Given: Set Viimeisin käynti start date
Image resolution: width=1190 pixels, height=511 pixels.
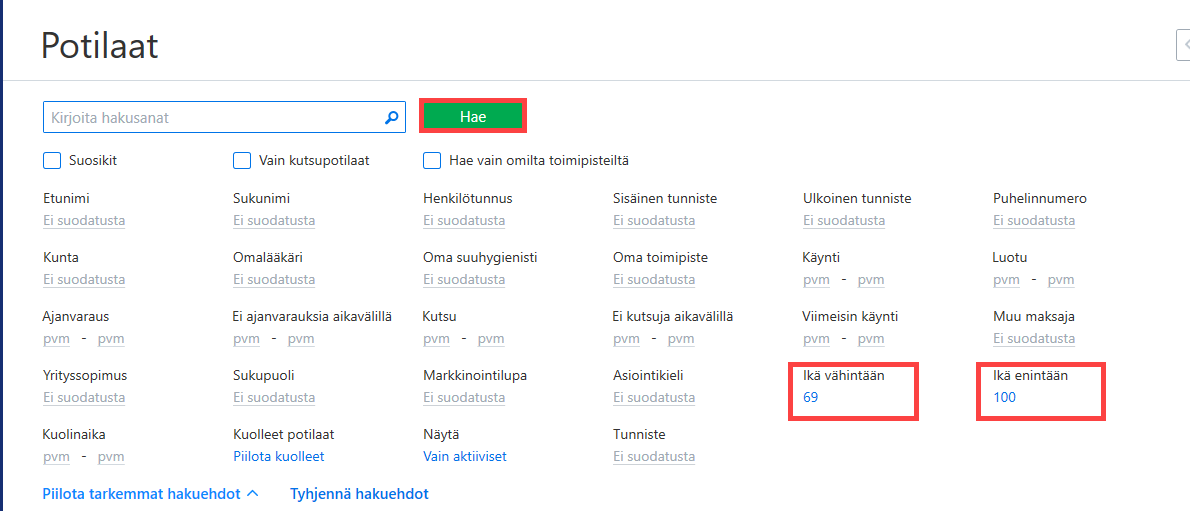Looking at the screenshot, I should tap(816, 339).
